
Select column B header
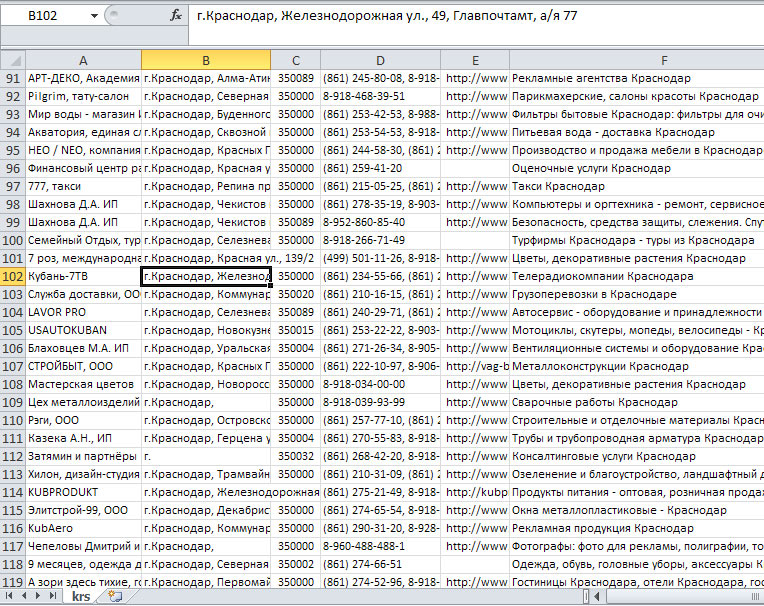[x=206, y=60]
